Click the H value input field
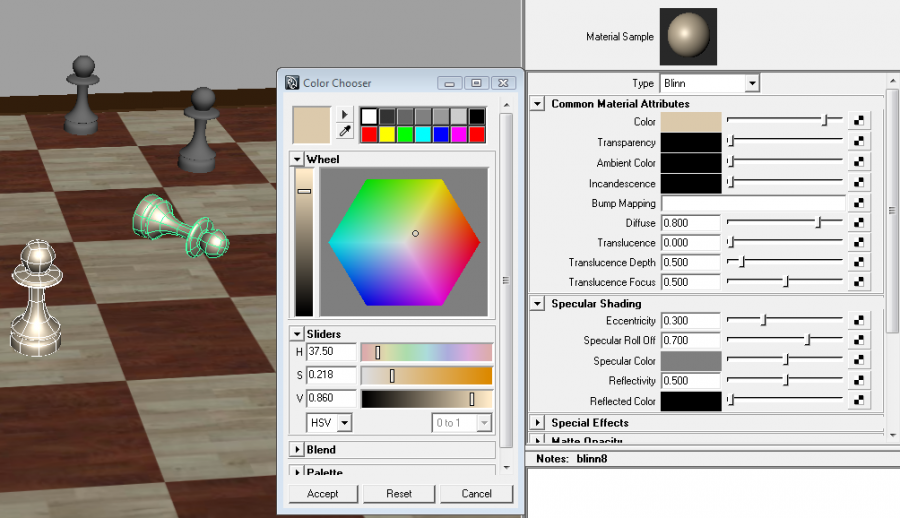Screen dimensions: 900x518 point(332,352)
